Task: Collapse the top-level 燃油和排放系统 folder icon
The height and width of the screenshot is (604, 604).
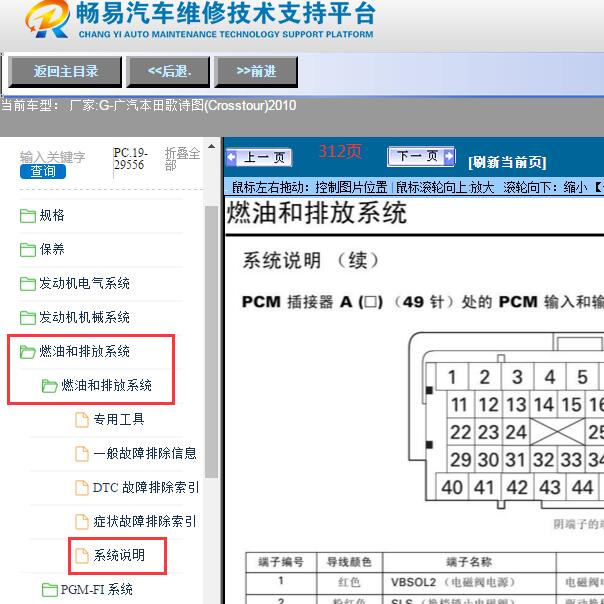Action: (28, 352)
